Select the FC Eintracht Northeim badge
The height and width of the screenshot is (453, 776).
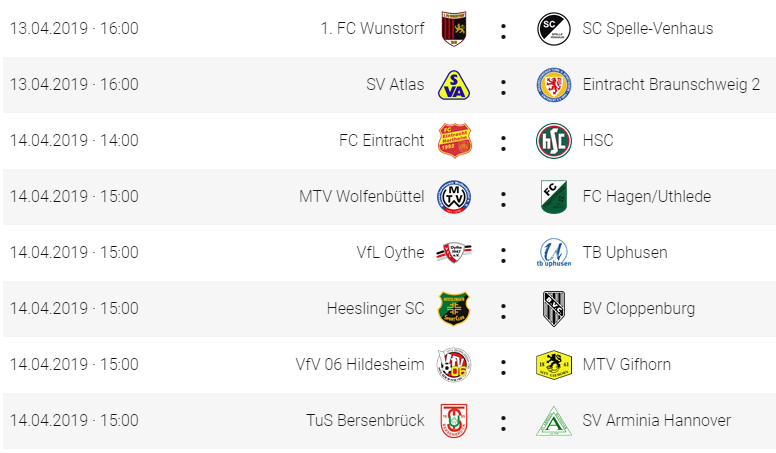[x=454, y=141]
